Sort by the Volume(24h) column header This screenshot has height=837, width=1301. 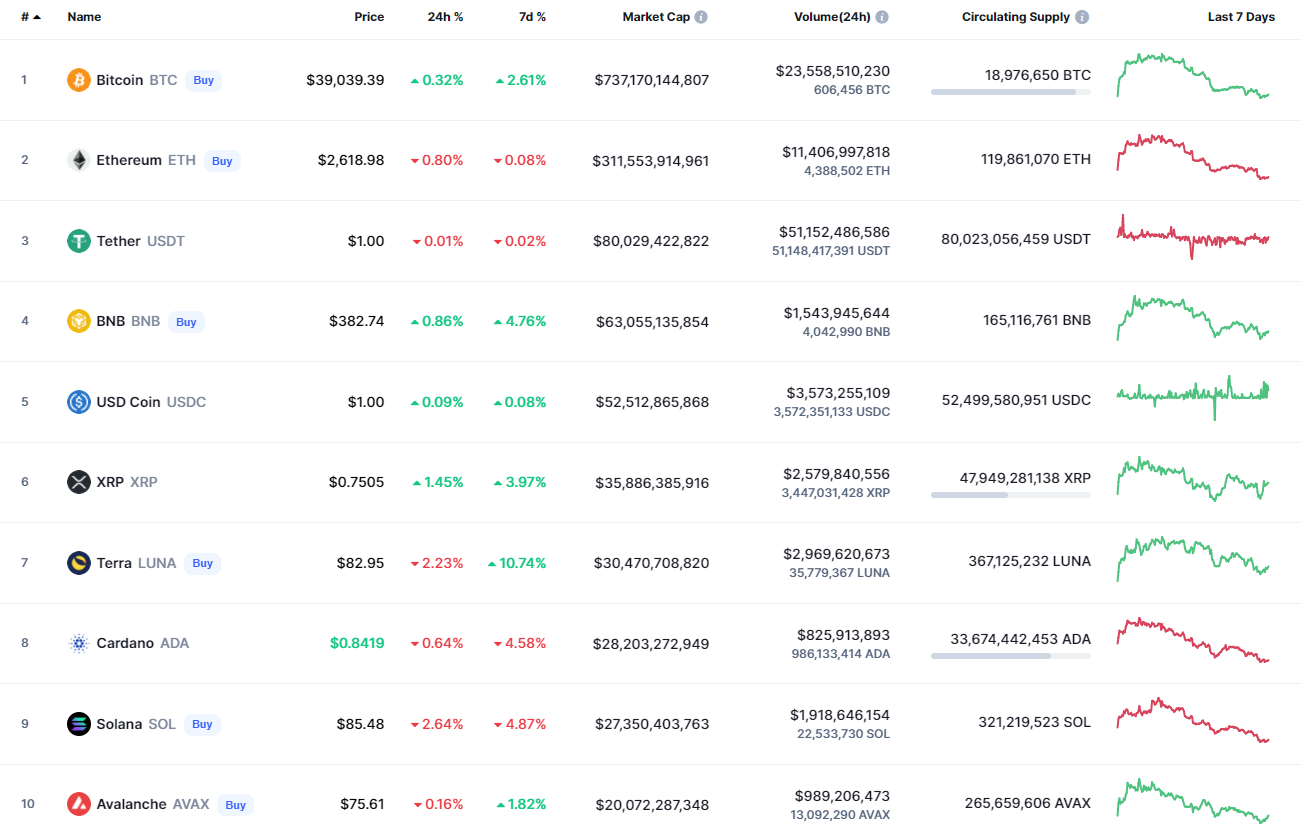[832, 17]
